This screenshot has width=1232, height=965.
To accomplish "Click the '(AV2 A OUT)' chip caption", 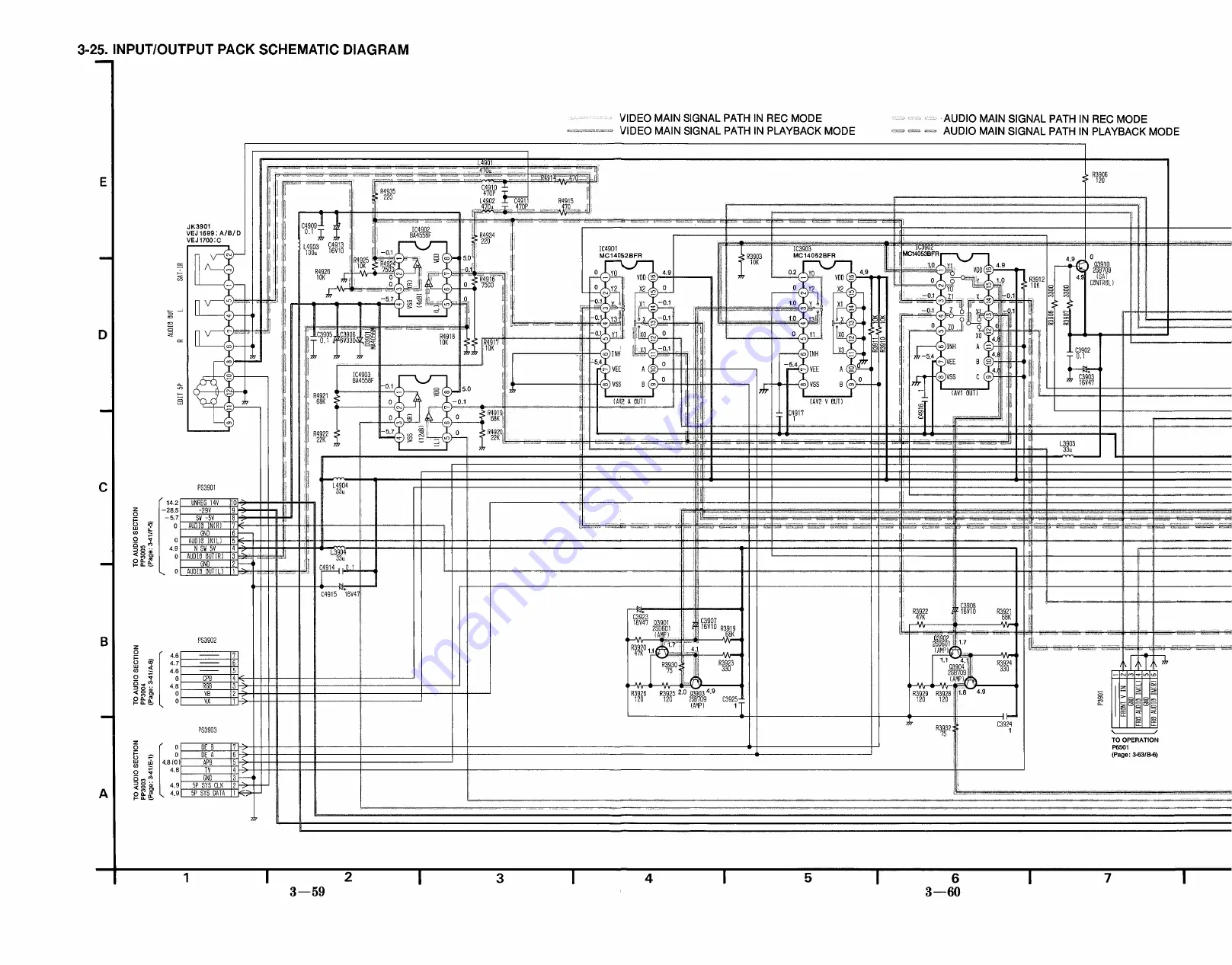I will pos(630,401).
